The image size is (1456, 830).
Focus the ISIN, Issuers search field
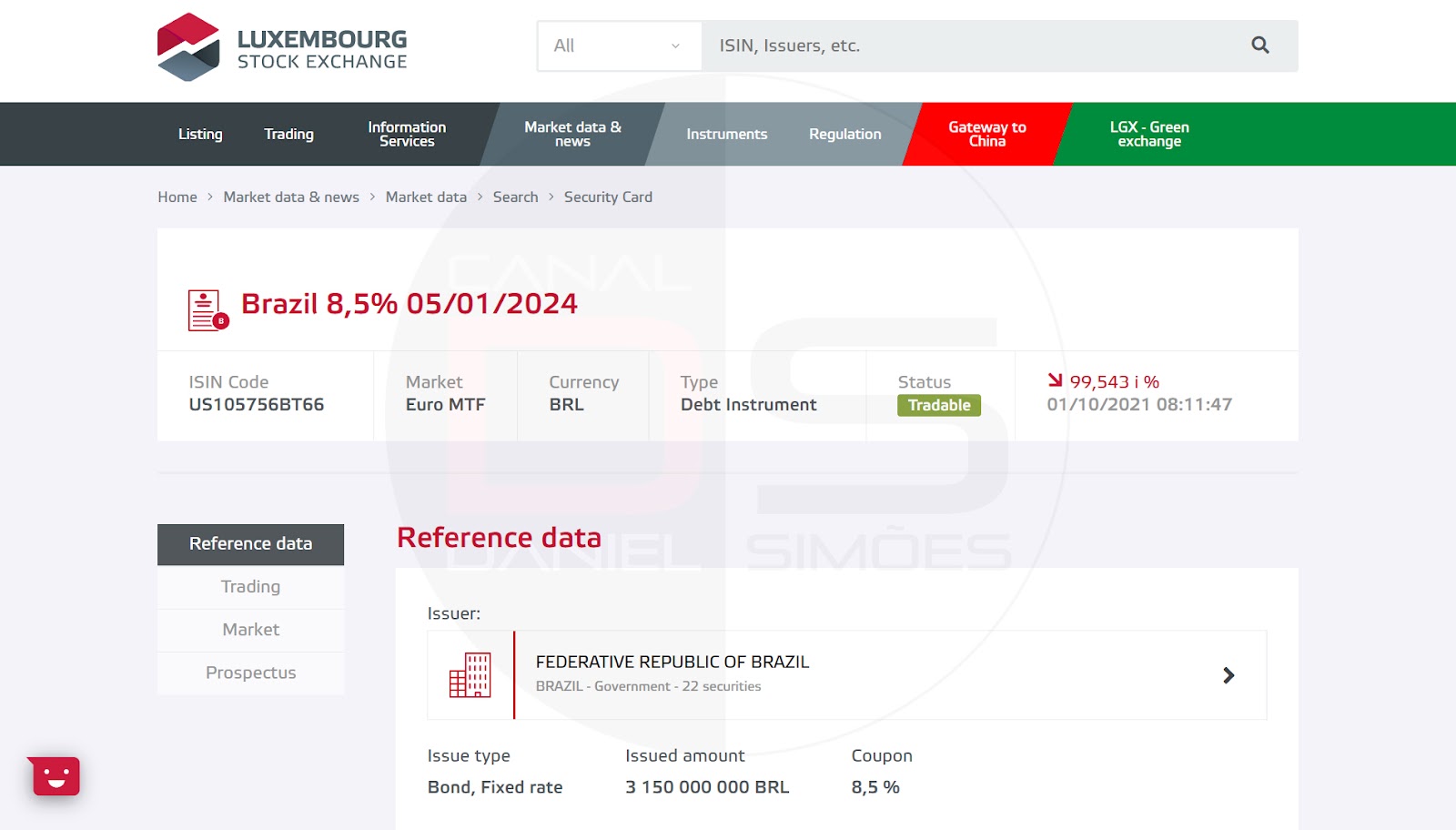pos(974,46)
